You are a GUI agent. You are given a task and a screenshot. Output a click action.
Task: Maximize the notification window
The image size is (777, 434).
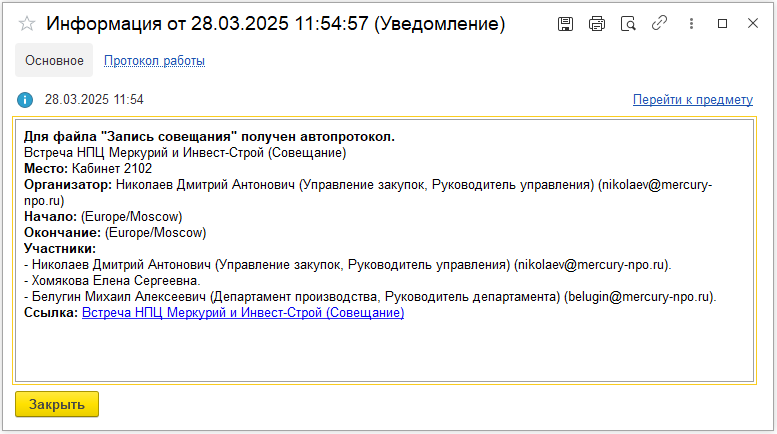(x=722, y=23)
